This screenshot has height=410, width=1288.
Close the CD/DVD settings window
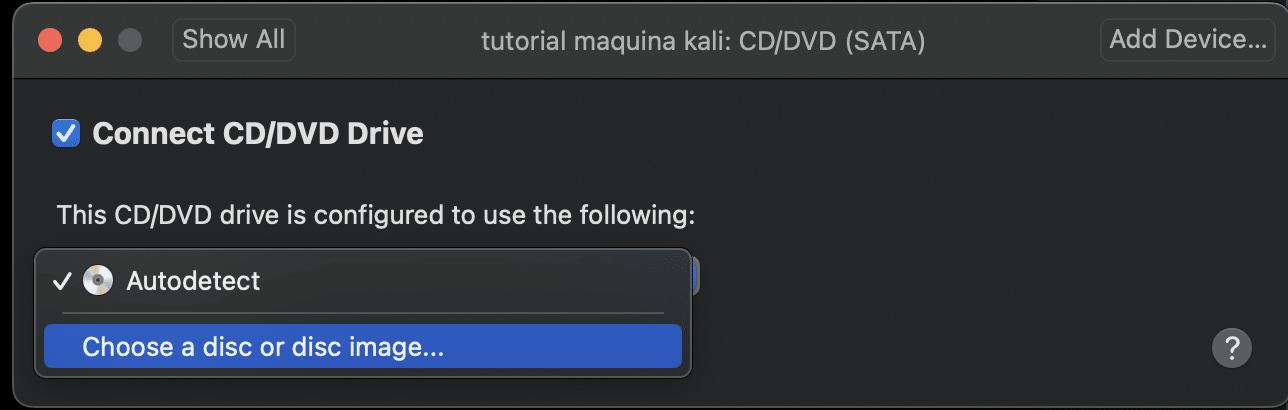point(50,41)
